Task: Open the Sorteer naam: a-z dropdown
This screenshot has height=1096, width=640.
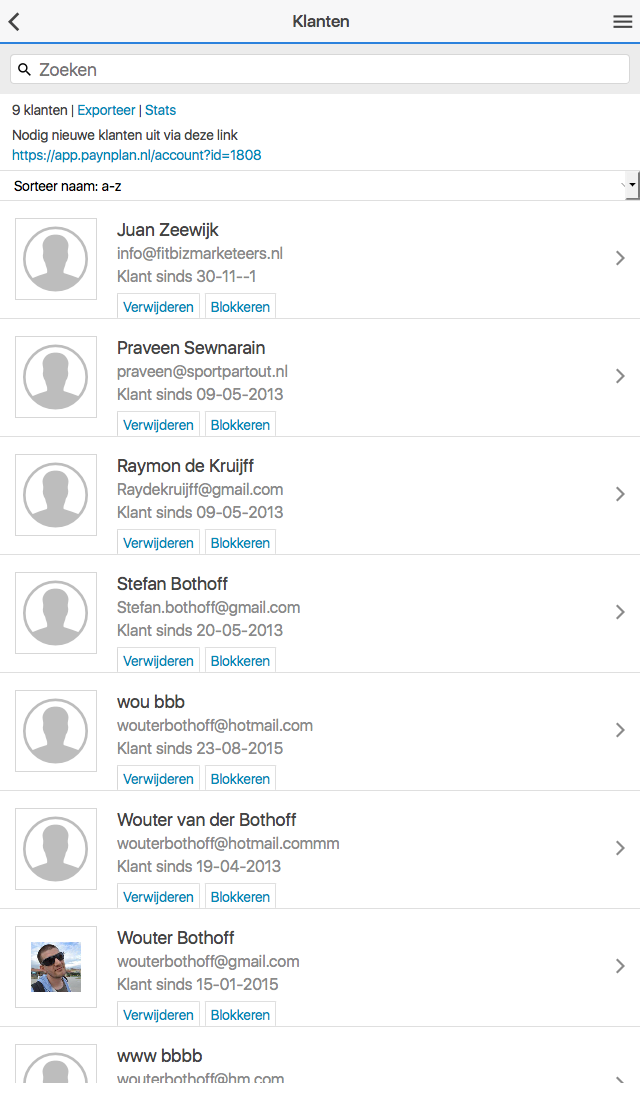Action: pyautogui.click(x=320, y=186)
